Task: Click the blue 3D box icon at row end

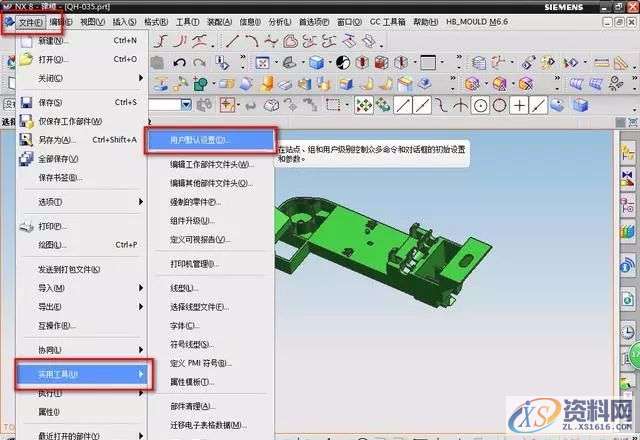Action: (580, 105)
